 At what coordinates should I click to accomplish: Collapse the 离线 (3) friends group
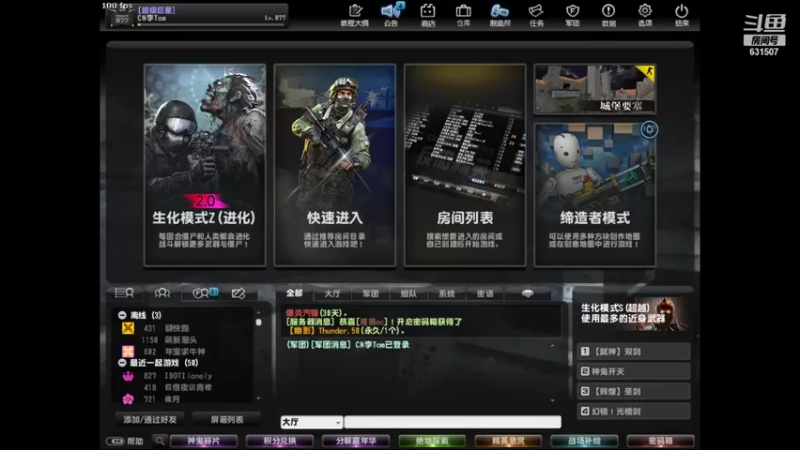pos(122,315)
